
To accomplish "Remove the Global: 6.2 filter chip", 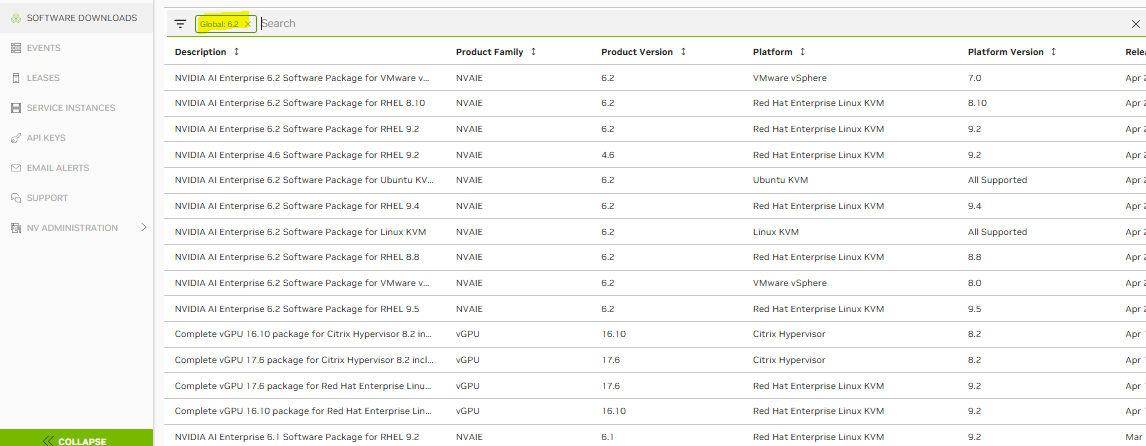I will (x=248, y=24).
